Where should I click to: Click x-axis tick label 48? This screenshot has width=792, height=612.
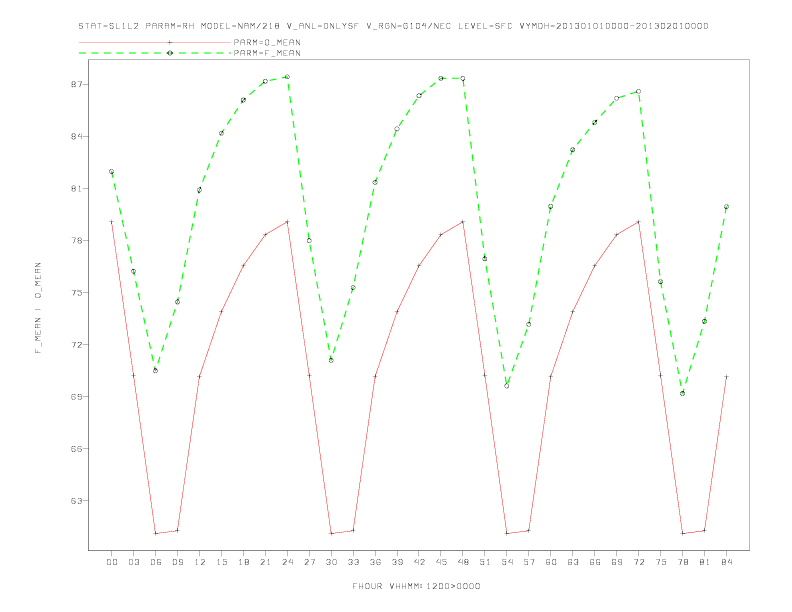click(x=463, y=562)
